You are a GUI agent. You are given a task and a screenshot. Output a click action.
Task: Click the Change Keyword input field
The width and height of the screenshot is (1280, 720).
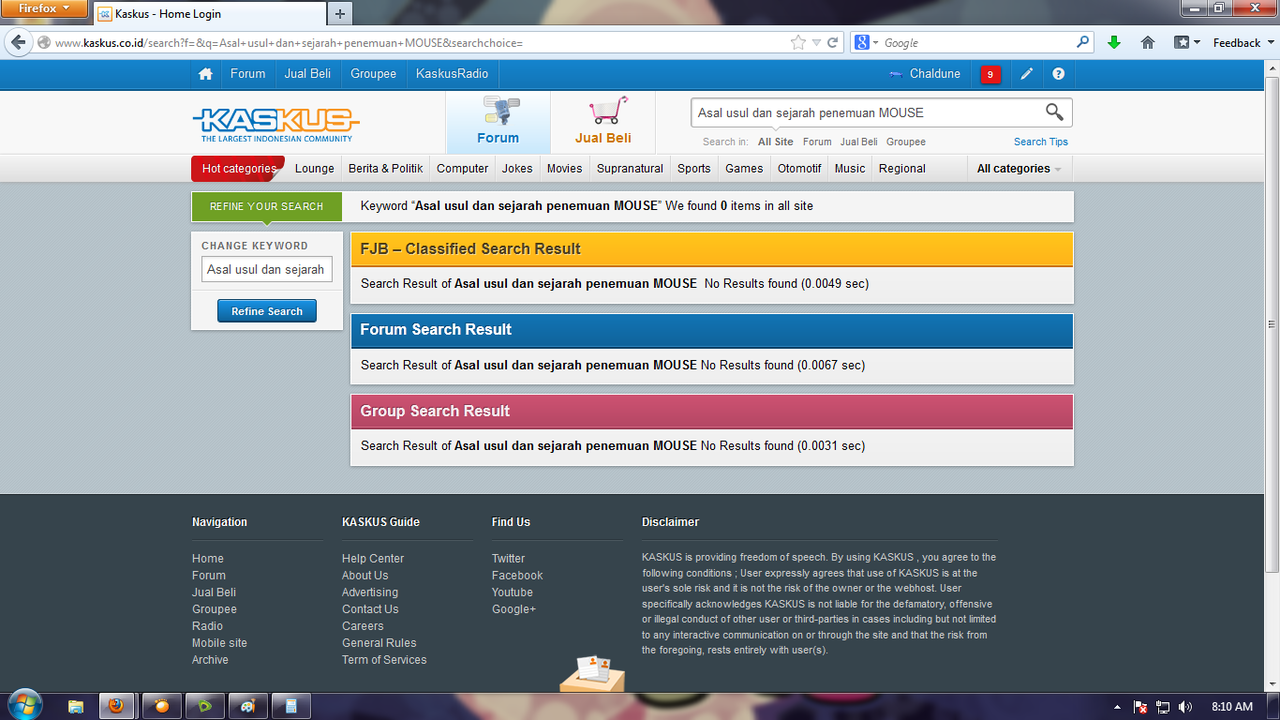(x=267, y=269)
